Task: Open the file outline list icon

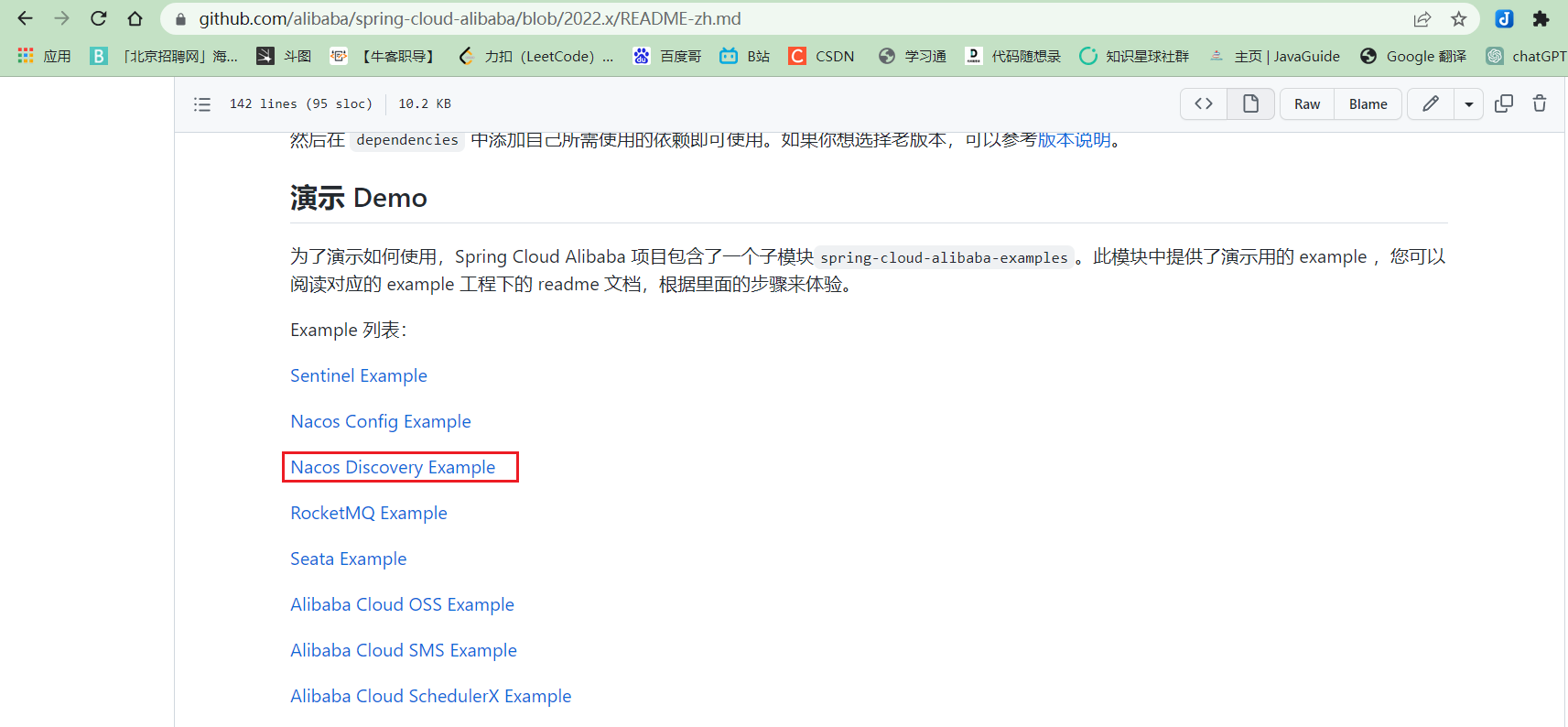Action: (x=202, y=104)
